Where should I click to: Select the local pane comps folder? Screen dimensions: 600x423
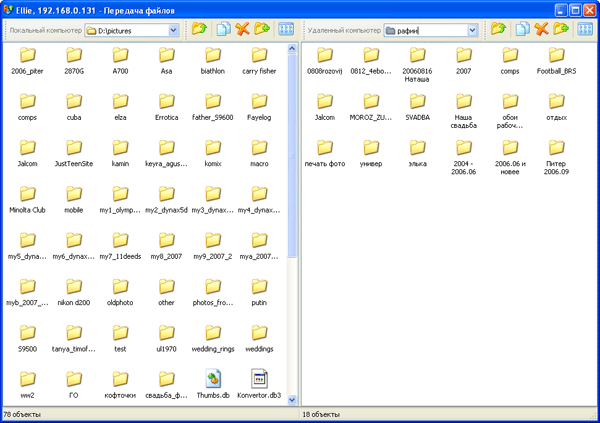[27, 107]
